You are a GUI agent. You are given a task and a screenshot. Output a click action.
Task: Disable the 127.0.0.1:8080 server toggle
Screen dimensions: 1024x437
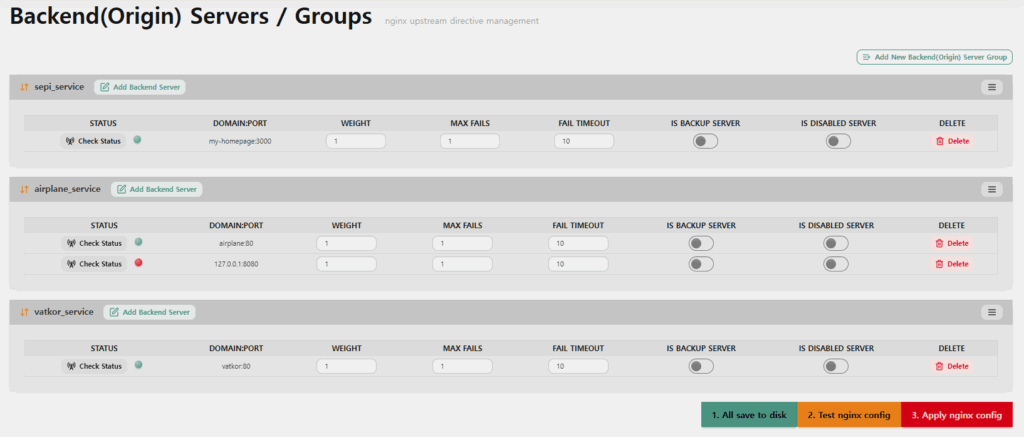coord(836,264)
